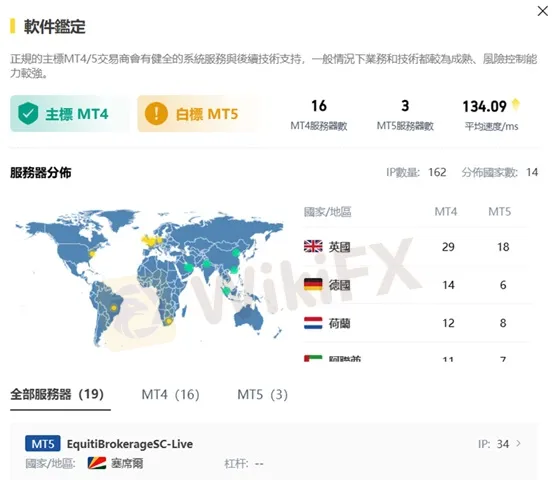Click the 分佈國家數 value 14
Viewport: 553px width, 480px height.
click(532, 172)
